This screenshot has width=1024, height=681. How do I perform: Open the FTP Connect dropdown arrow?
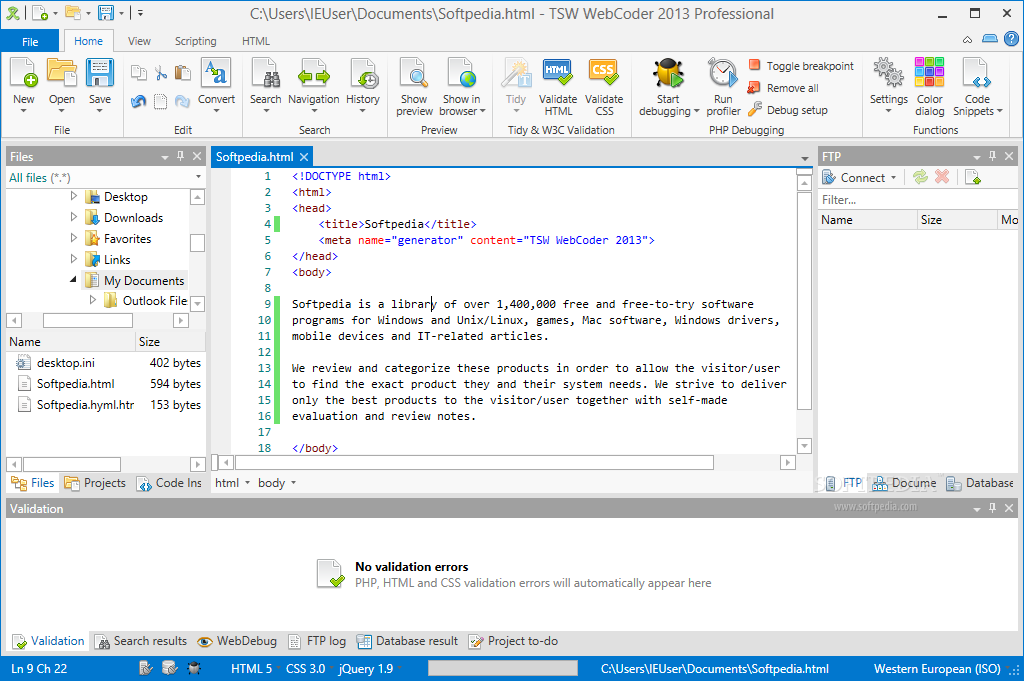tap(893, 178)
